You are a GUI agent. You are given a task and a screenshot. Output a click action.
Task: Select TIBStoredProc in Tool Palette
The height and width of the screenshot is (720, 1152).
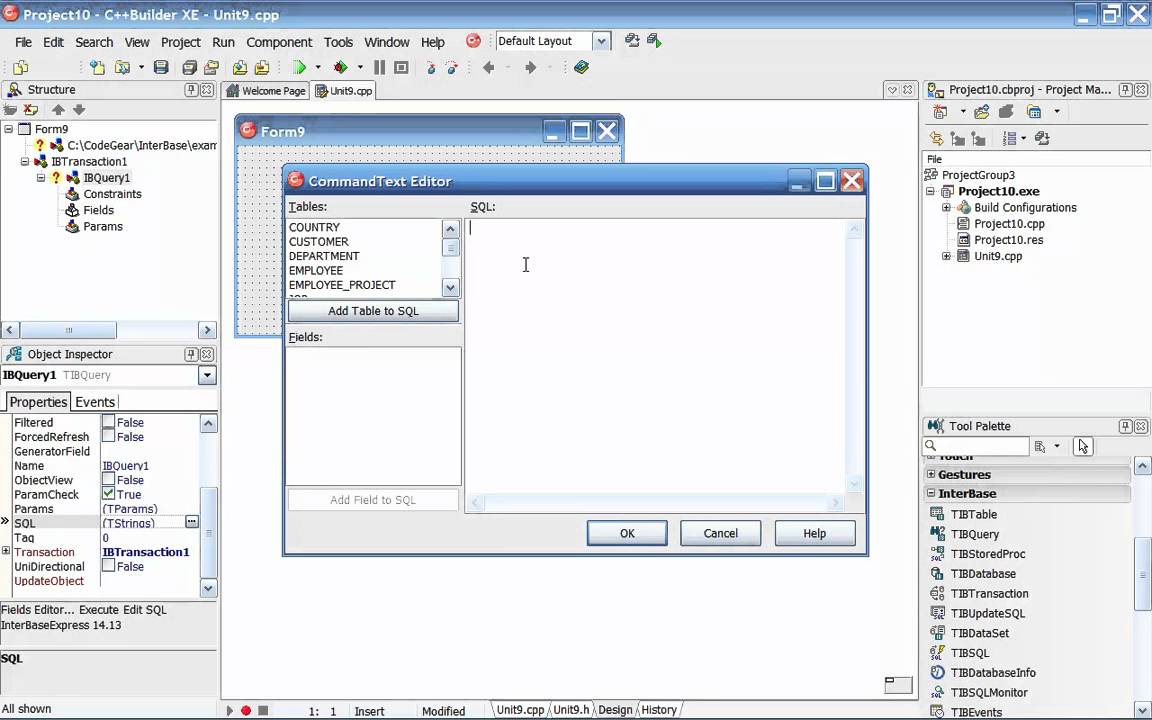[x=987, y=554]
